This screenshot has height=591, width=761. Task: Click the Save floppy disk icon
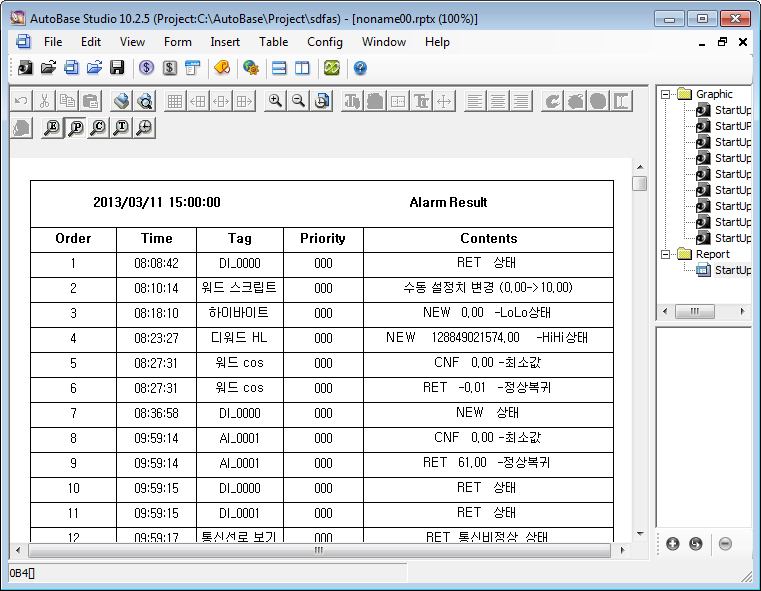pos(117,68)
